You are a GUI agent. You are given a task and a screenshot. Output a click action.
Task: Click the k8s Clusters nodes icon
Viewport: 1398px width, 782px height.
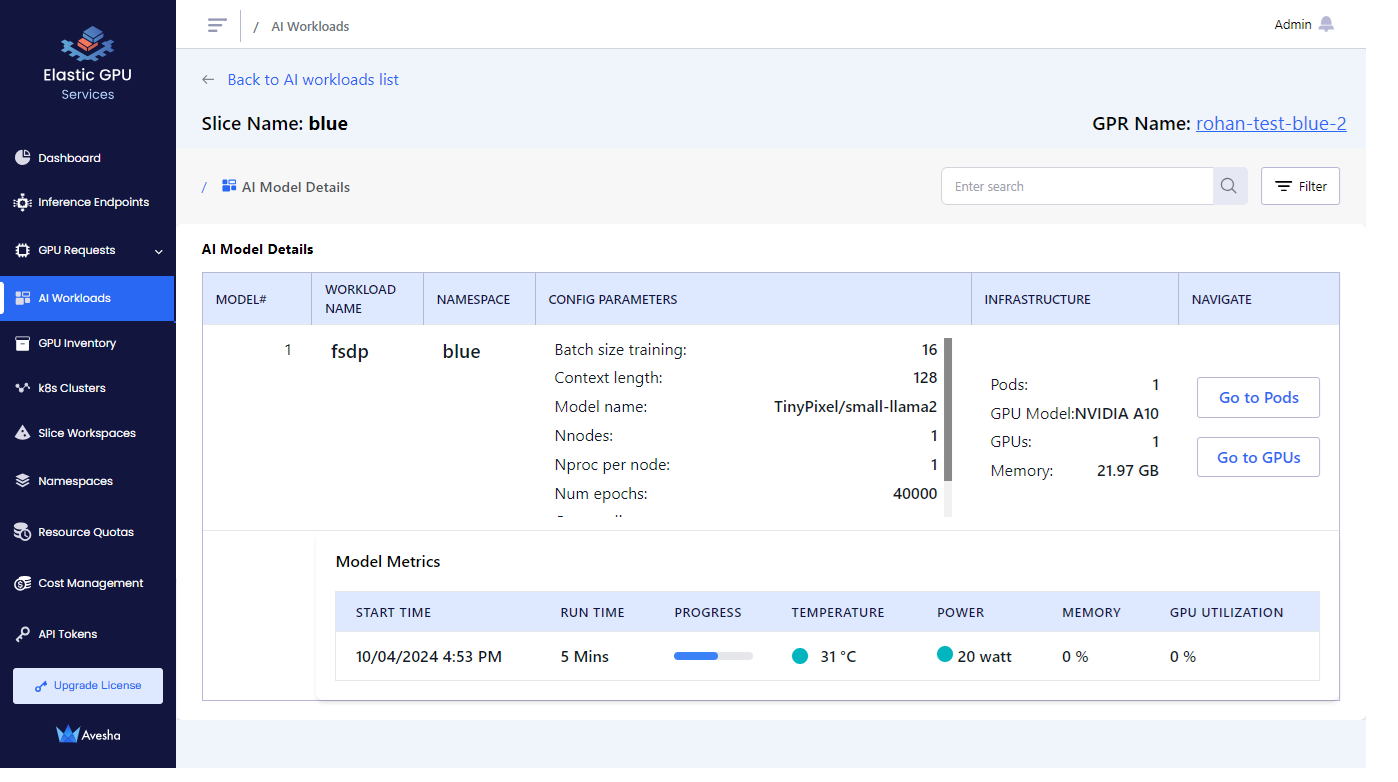[x=22, y=388]
